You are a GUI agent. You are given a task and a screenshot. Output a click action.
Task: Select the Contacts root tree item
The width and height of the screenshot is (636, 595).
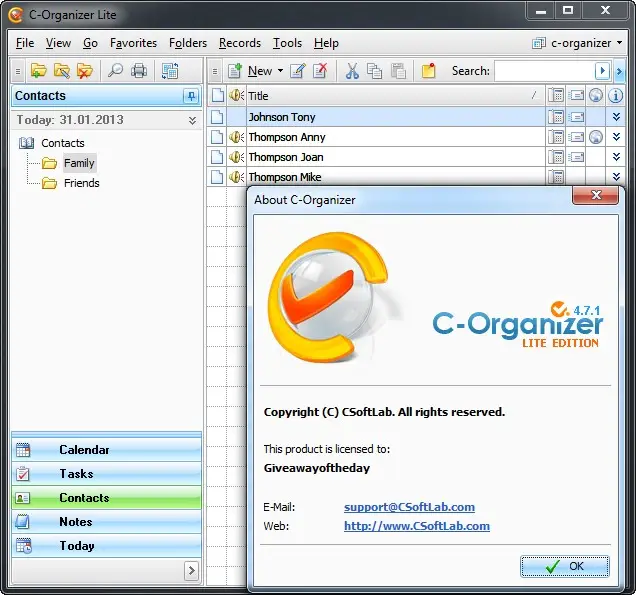(x=62, y=143)
